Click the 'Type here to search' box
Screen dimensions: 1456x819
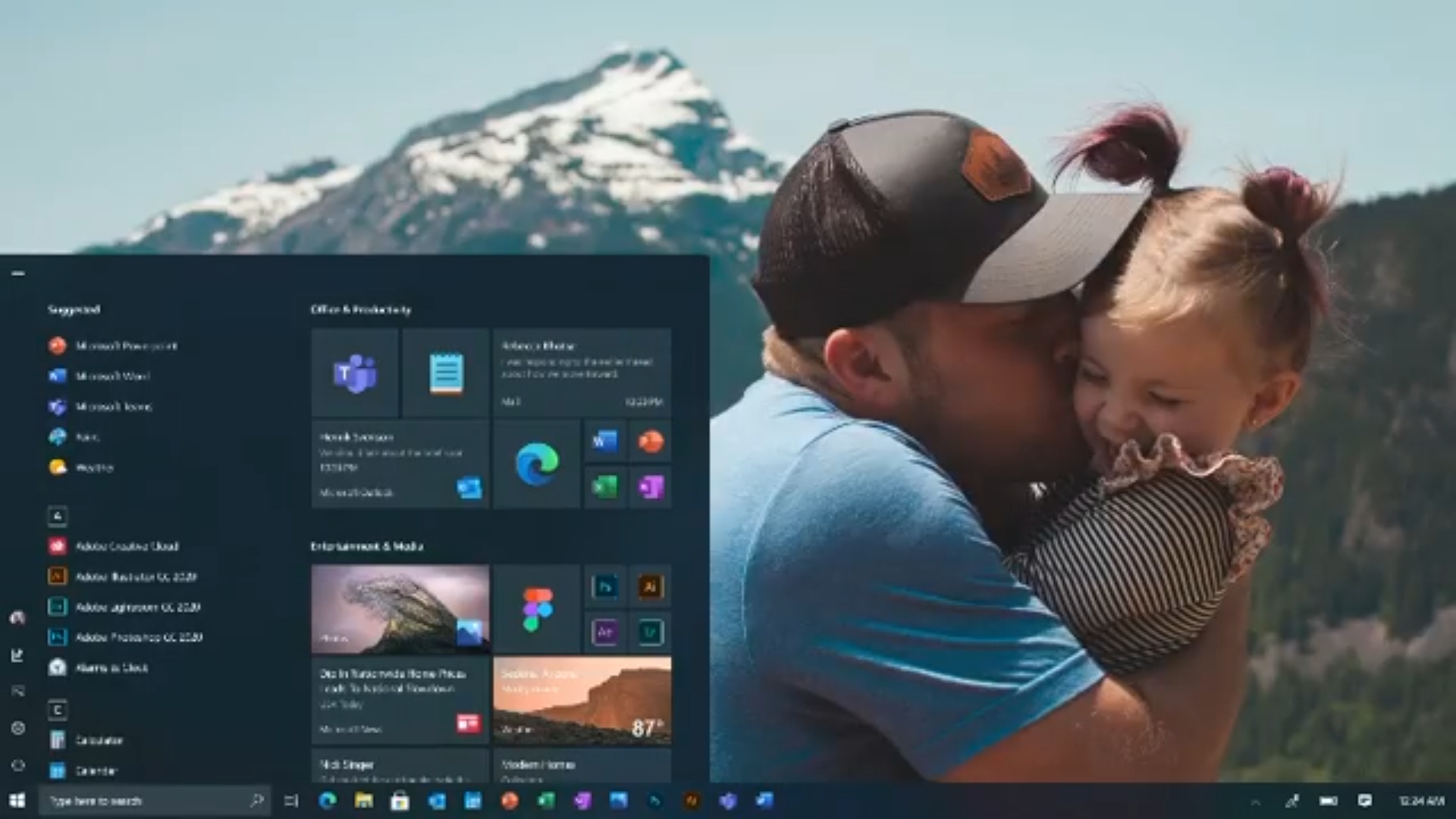[x=155, y=801]
